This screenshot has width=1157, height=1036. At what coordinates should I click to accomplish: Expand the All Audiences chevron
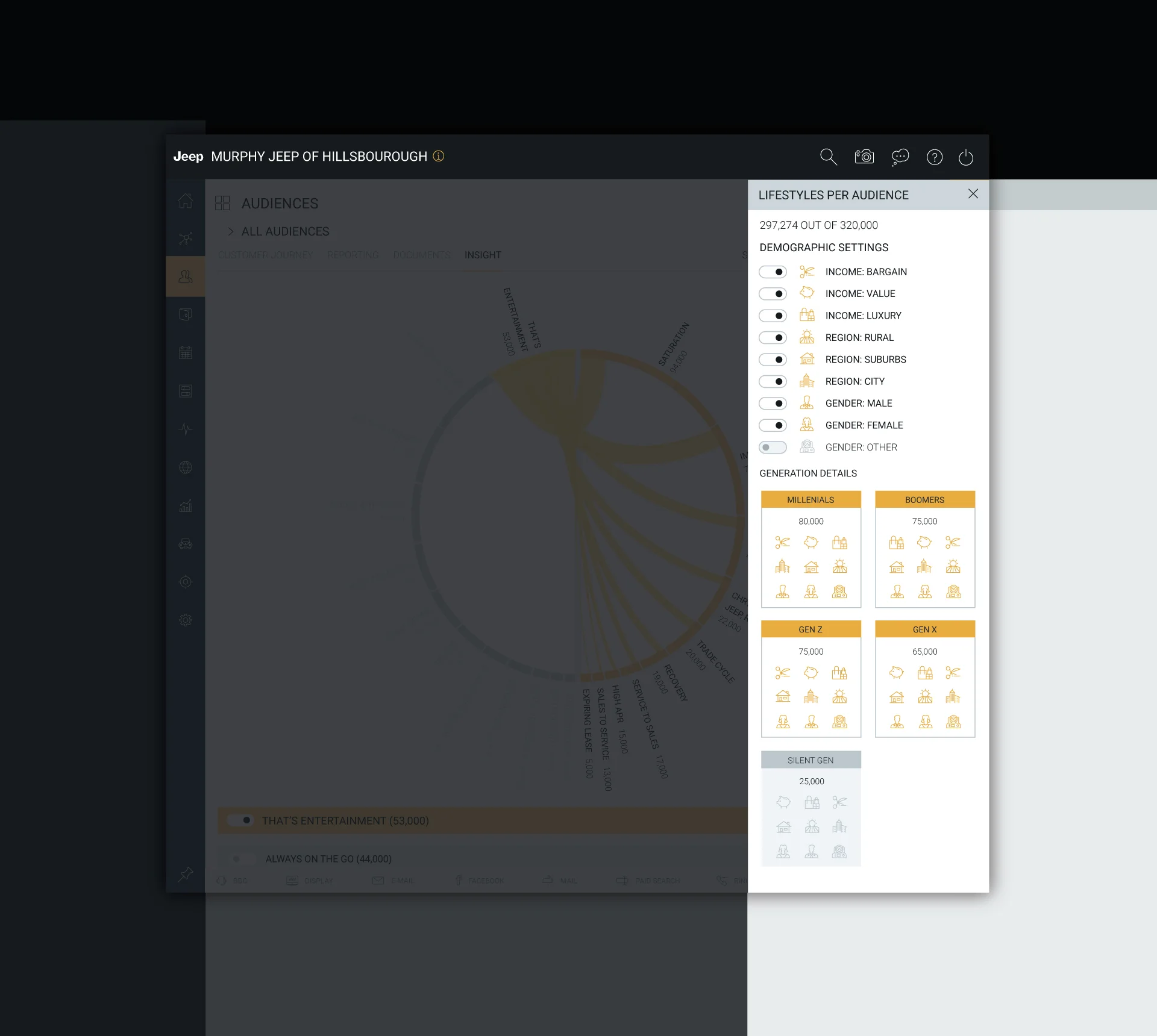(x=231, y=231)
